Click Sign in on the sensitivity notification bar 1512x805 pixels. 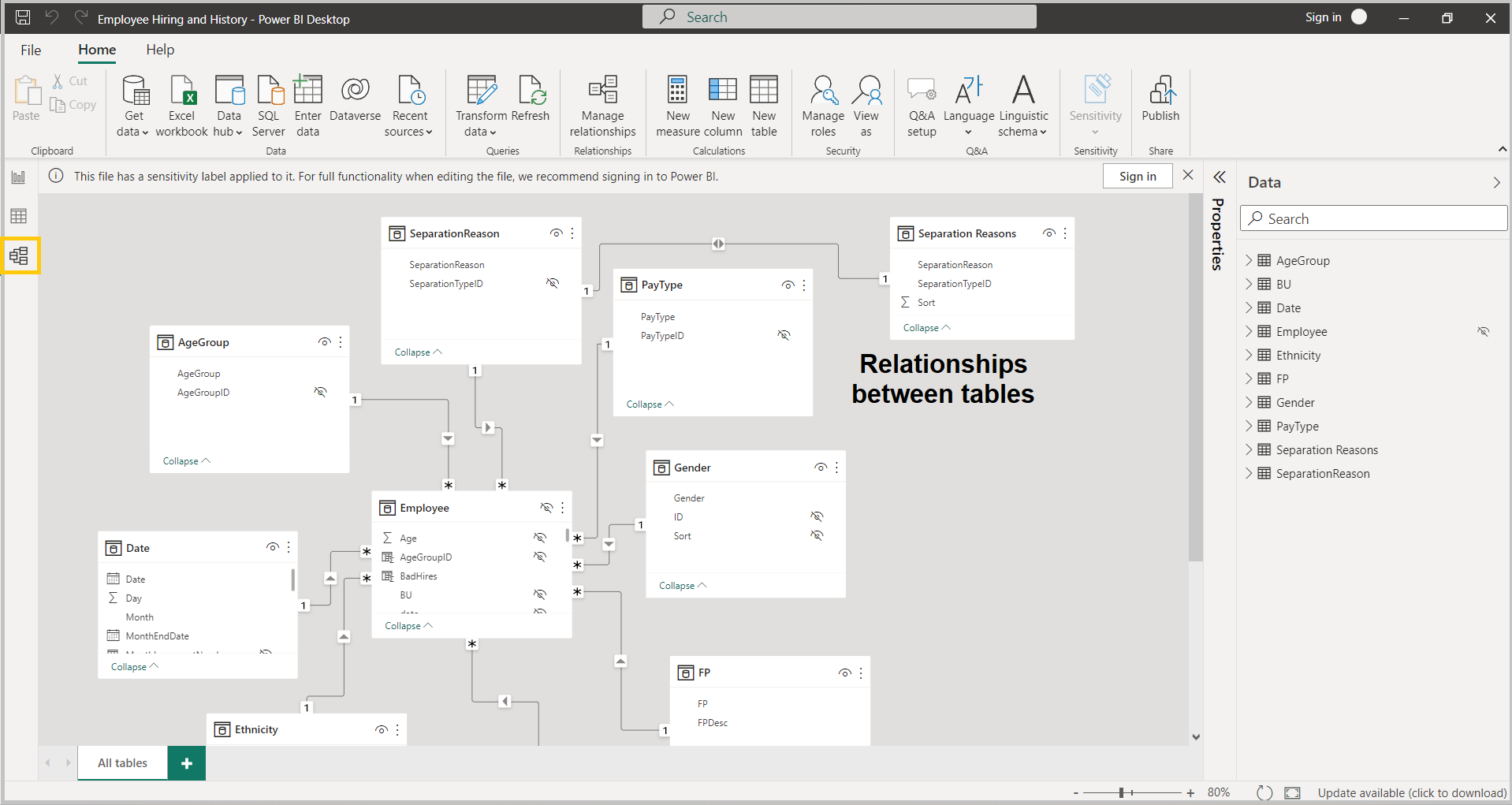1137,176
